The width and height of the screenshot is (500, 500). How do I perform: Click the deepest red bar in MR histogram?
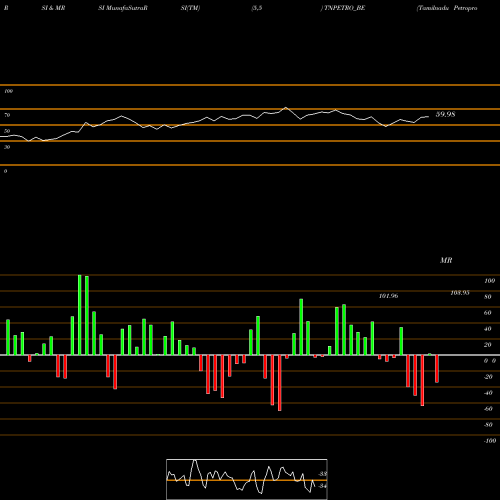[280, 383]
